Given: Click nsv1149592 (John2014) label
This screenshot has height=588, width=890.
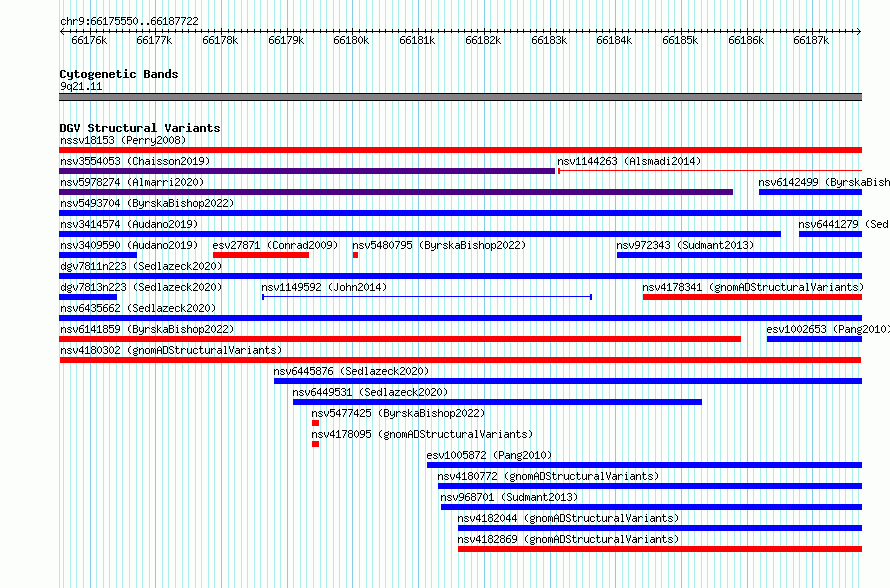Looking at the screenshot, I should tap(324, 287).
